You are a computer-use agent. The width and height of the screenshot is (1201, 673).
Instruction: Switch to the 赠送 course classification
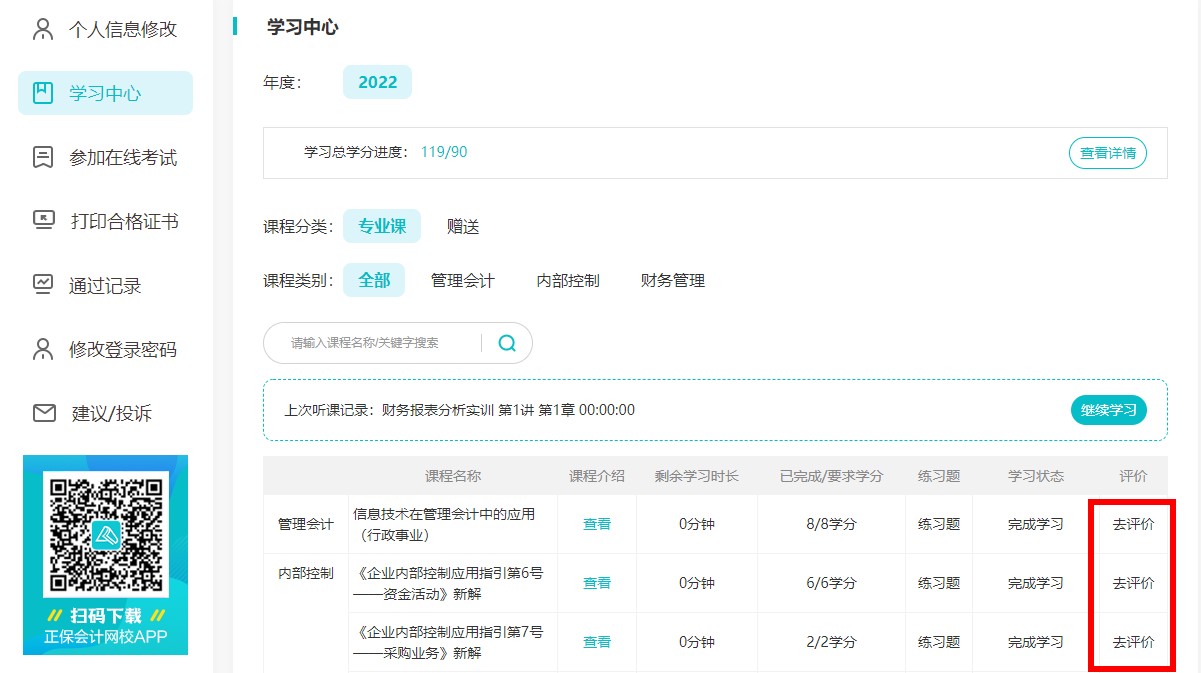click(x=463, y=227)
